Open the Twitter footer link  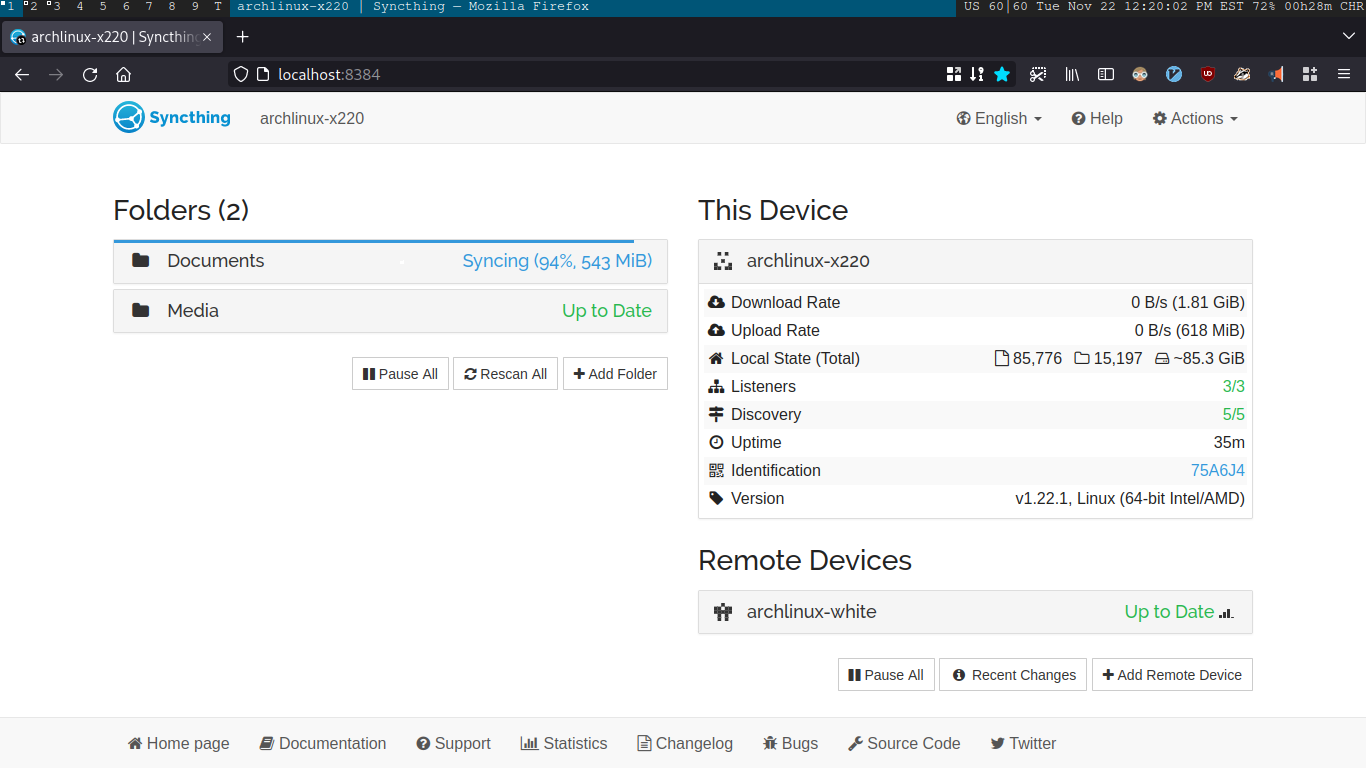[1023, 743]
